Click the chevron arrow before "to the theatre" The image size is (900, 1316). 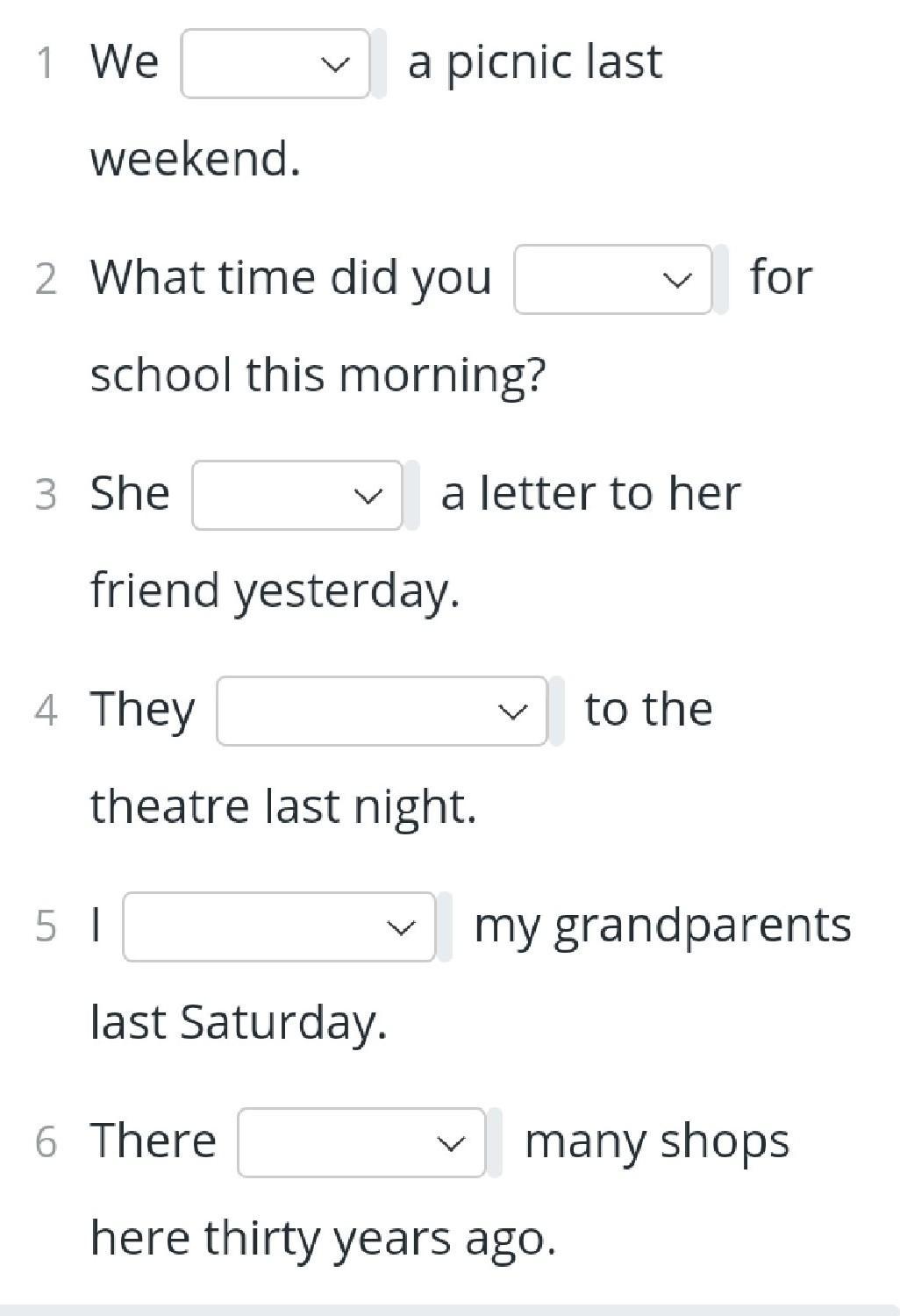512,712
